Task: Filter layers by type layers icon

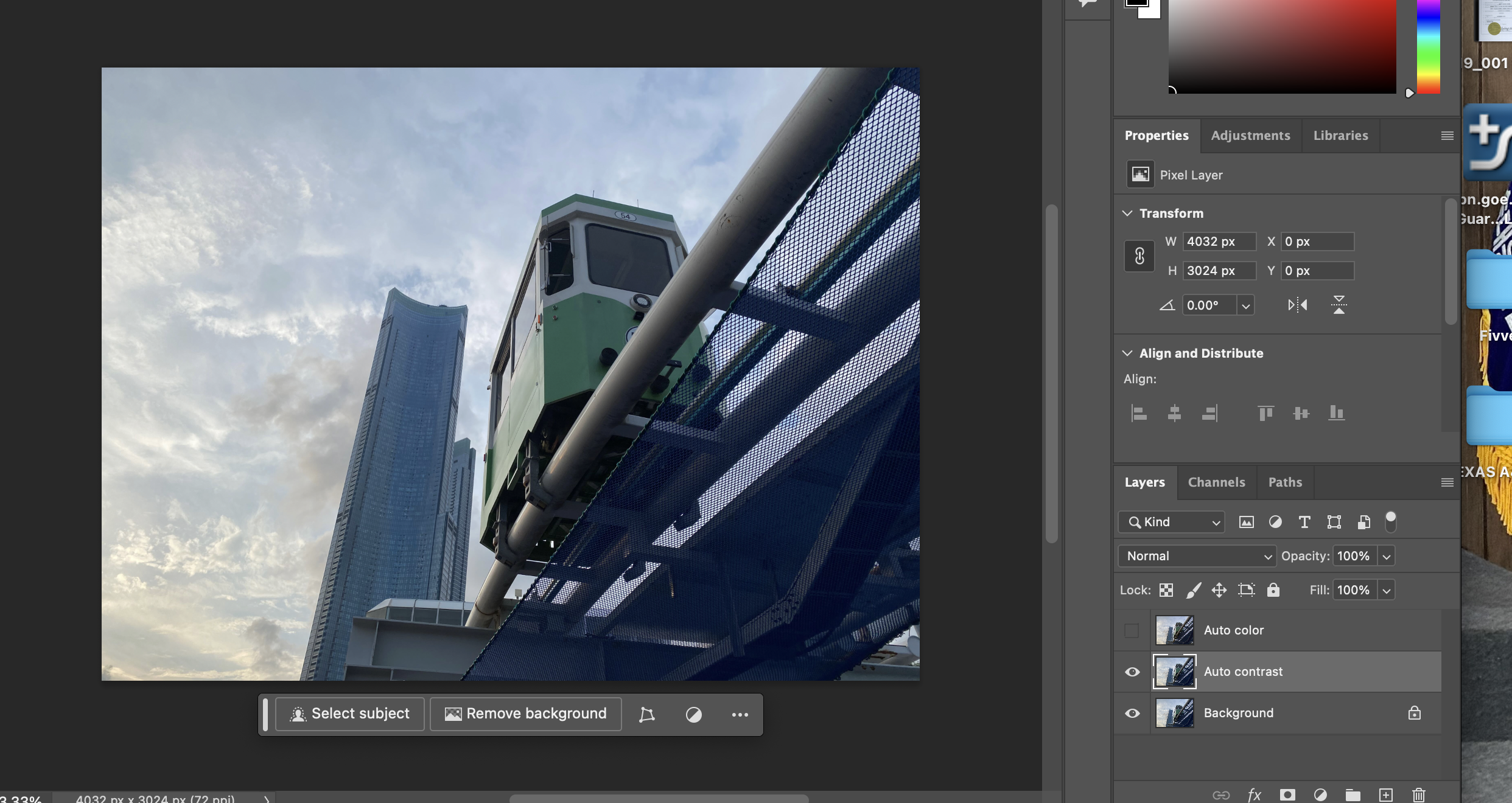Action: [x=1304, y=522]
